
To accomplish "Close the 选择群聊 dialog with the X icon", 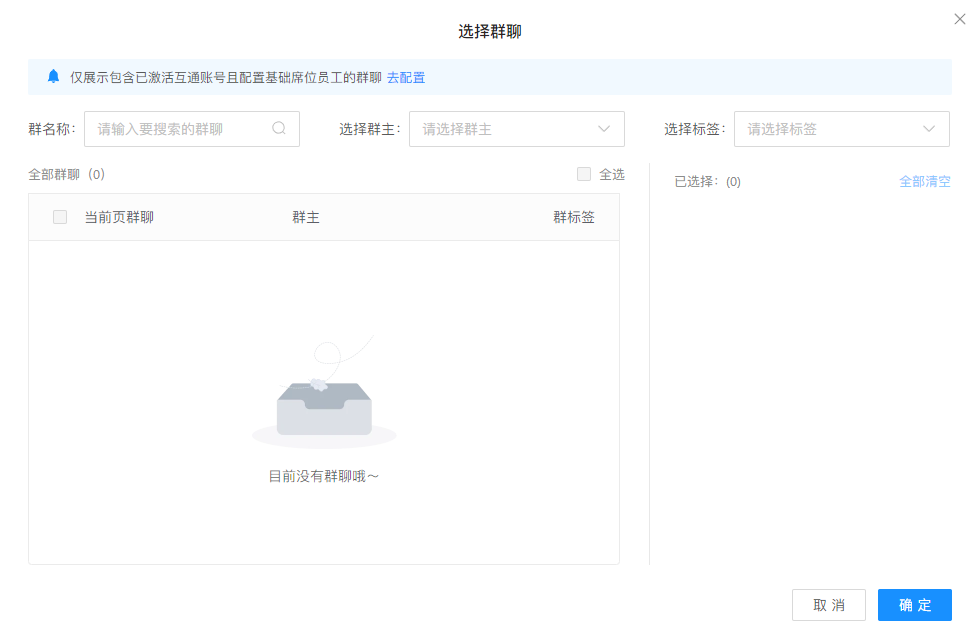I will click(960, 19).
